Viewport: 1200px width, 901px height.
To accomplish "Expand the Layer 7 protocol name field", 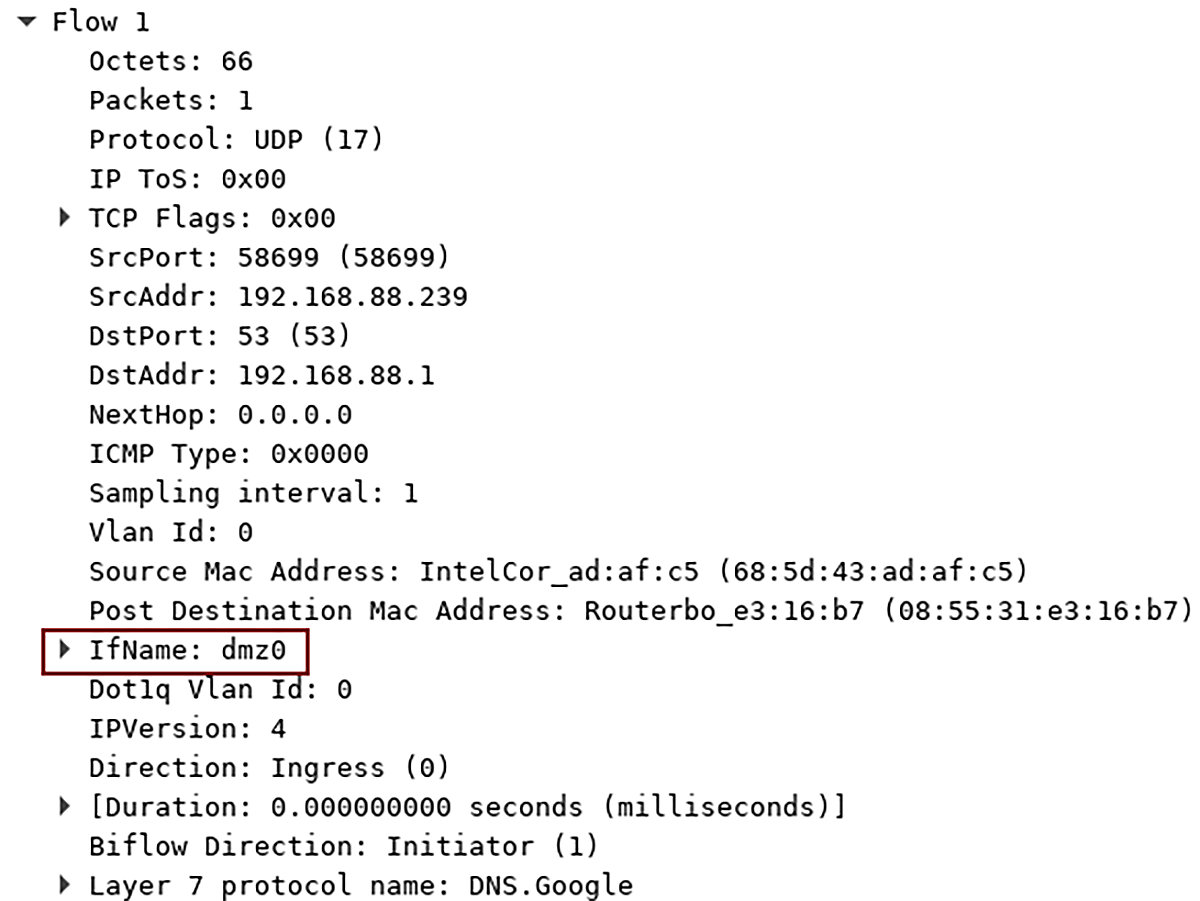I will pos(64,885).
